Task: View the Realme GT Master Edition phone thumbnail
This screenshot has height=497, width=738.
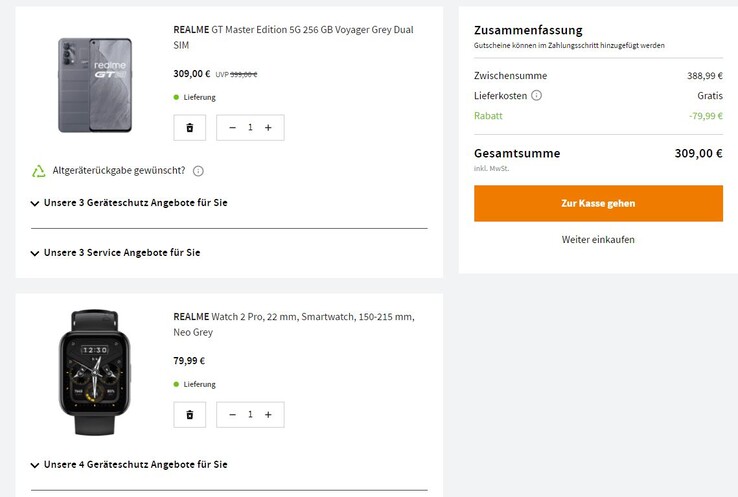Action: point(95,85)
